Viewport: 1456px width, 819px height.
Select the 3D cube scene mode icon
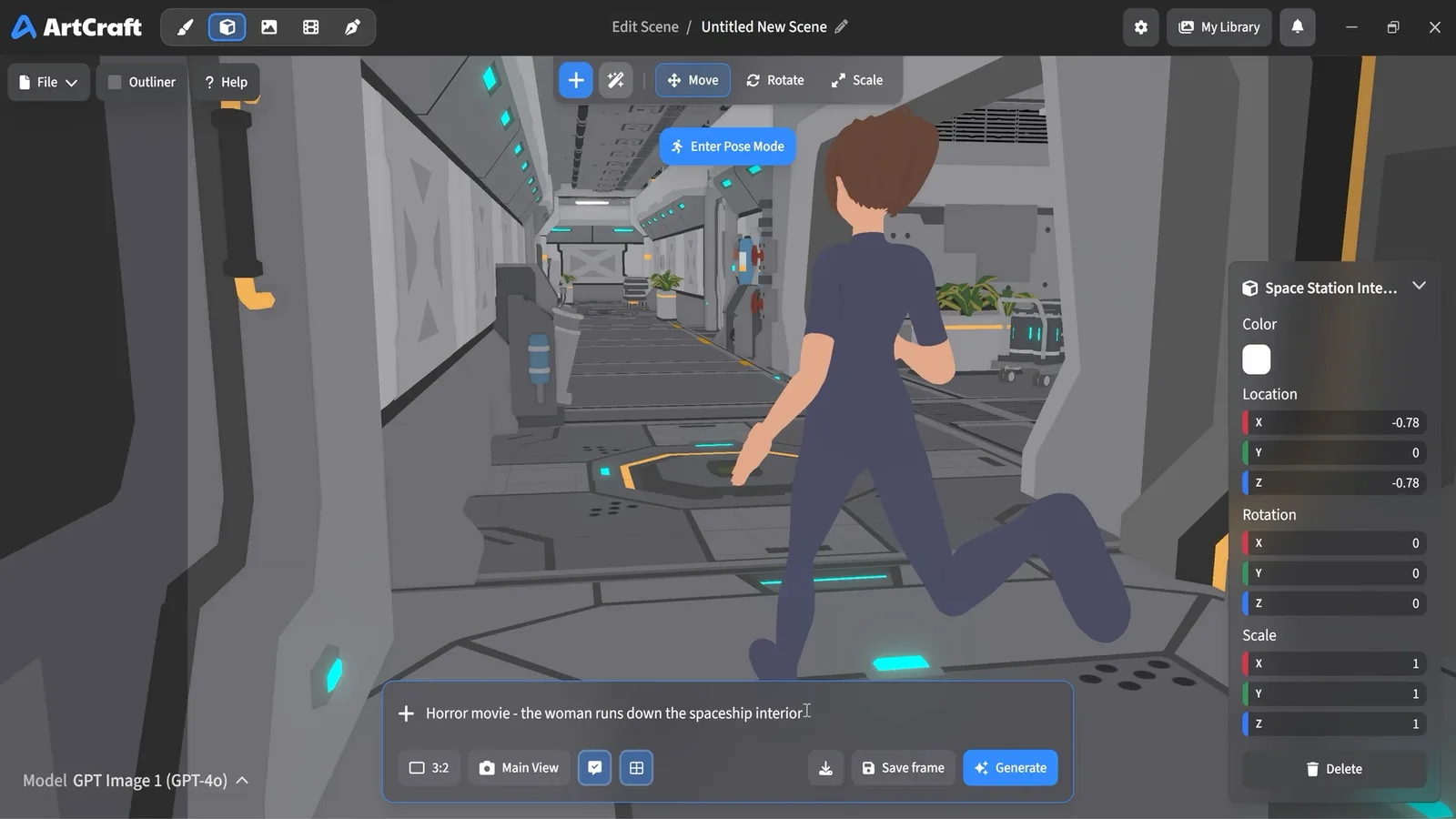tap(227, 27)
